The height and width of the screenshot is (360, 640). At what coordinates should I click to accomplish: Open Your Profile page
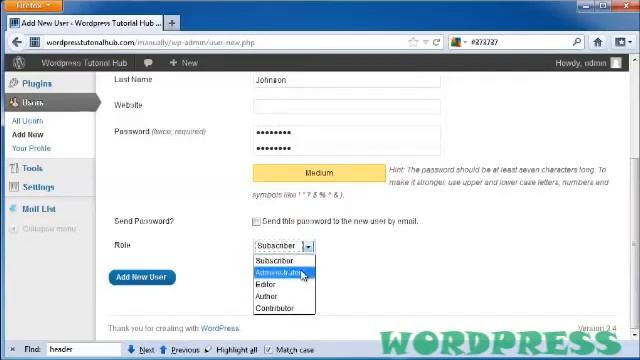(x=31, y=148)
